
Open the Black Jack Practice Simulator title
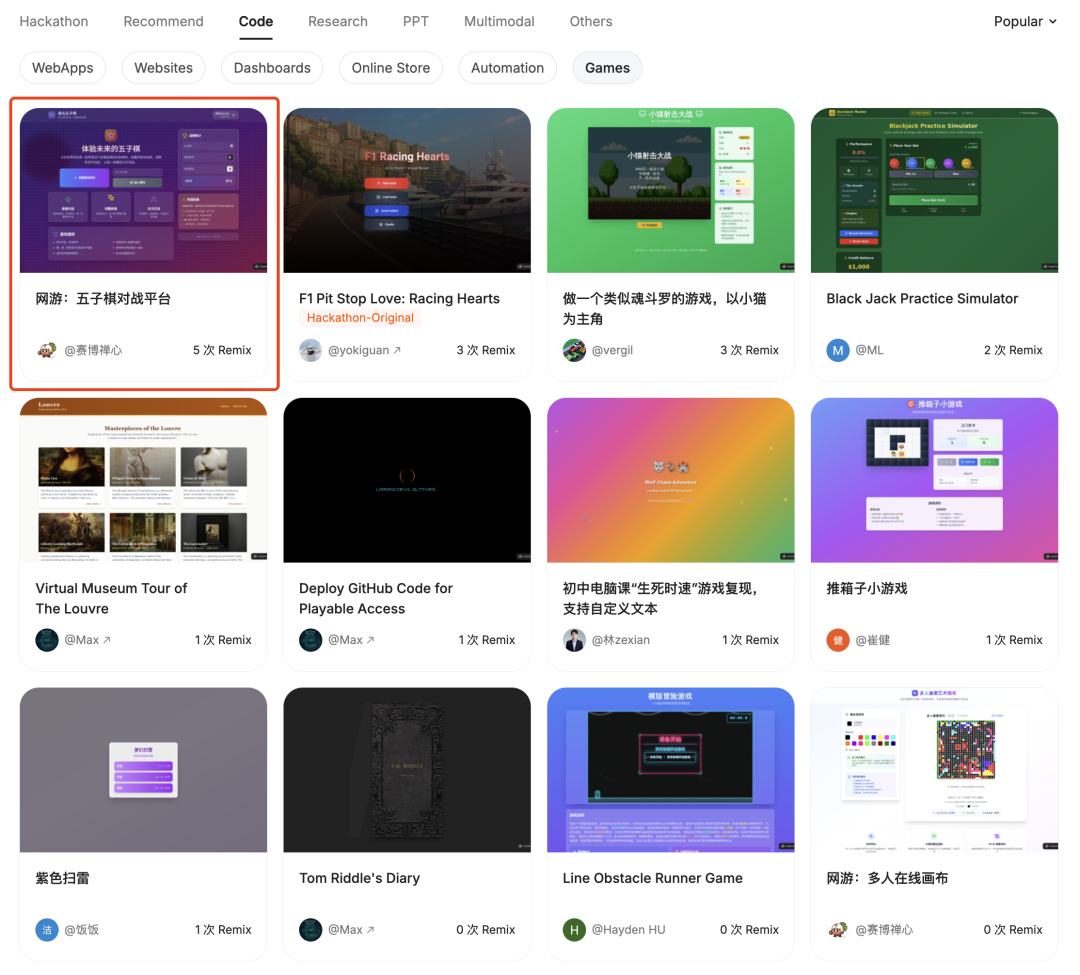tap(922, 299)
